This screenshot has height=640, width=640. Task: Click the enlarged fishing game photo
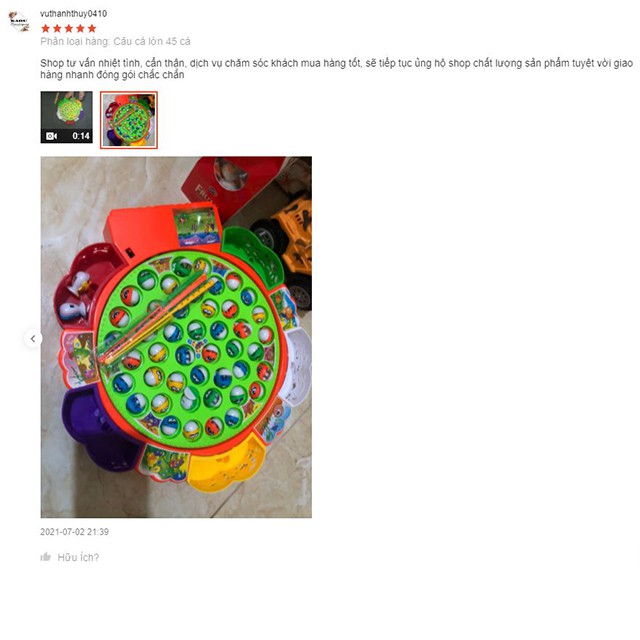(x=176, y=337)
